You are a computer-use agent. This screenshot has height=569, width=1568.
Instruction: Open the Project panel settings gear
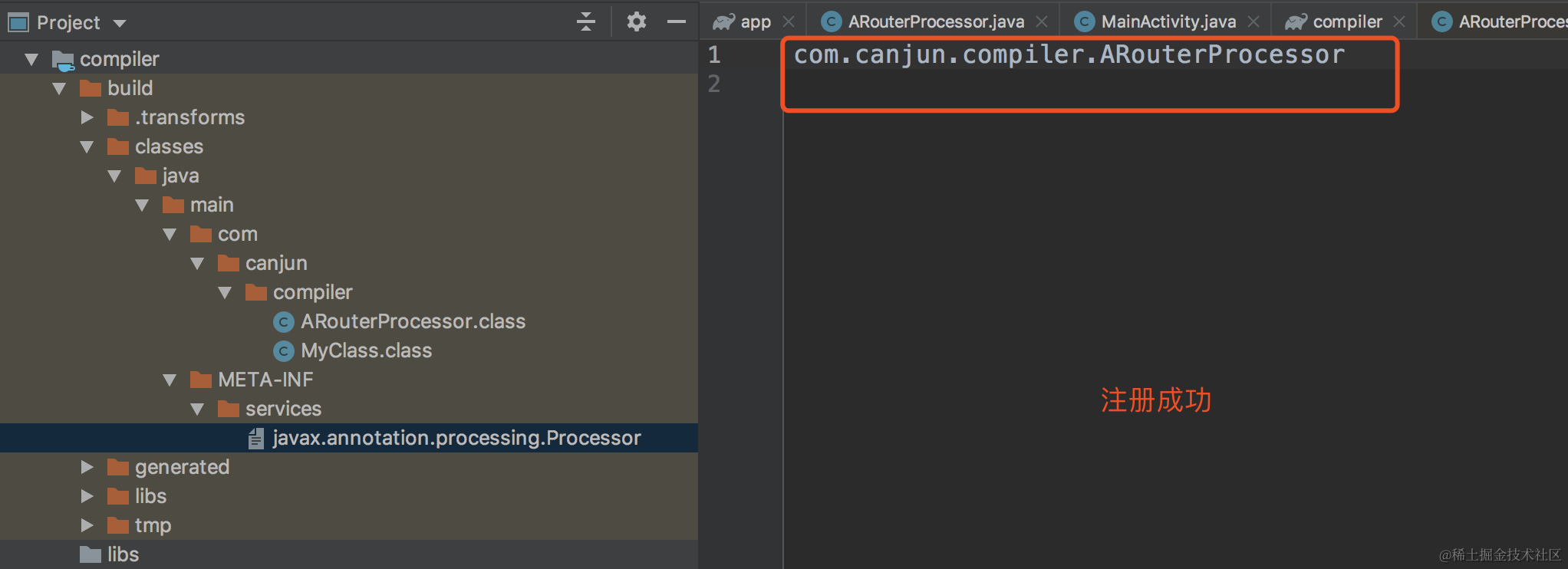click(636, 21)
